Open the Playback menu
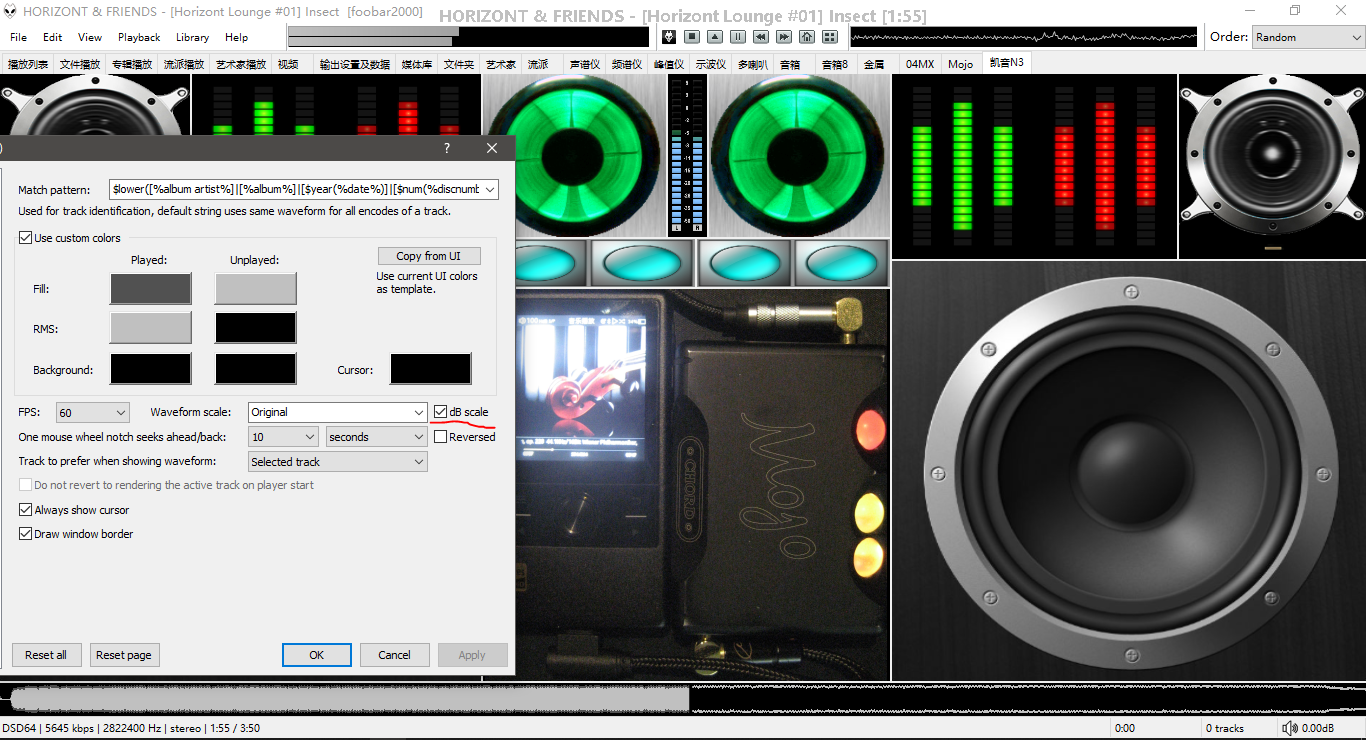 [139, 37]
